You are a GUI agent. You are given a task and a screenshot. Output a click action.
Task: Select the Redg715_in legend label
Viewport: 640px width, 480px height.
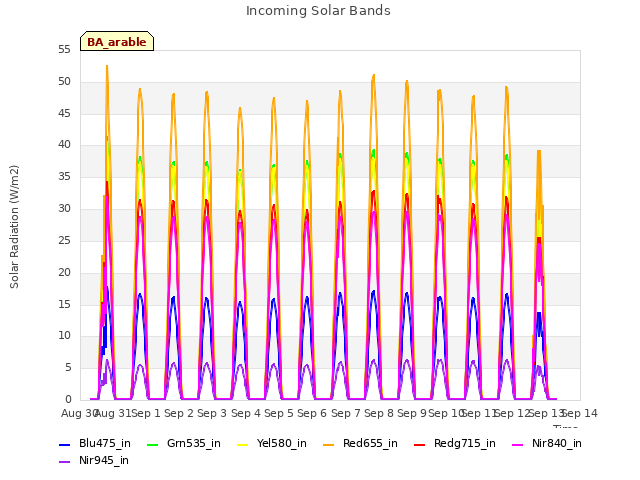click(x=465, y=443)
